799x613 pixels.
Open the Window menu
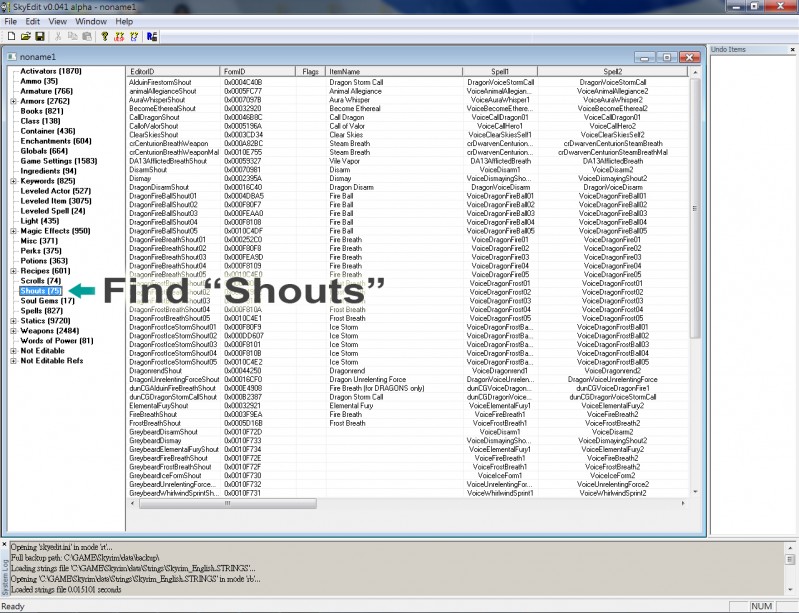pyautogui.click(x=91, y=21)
